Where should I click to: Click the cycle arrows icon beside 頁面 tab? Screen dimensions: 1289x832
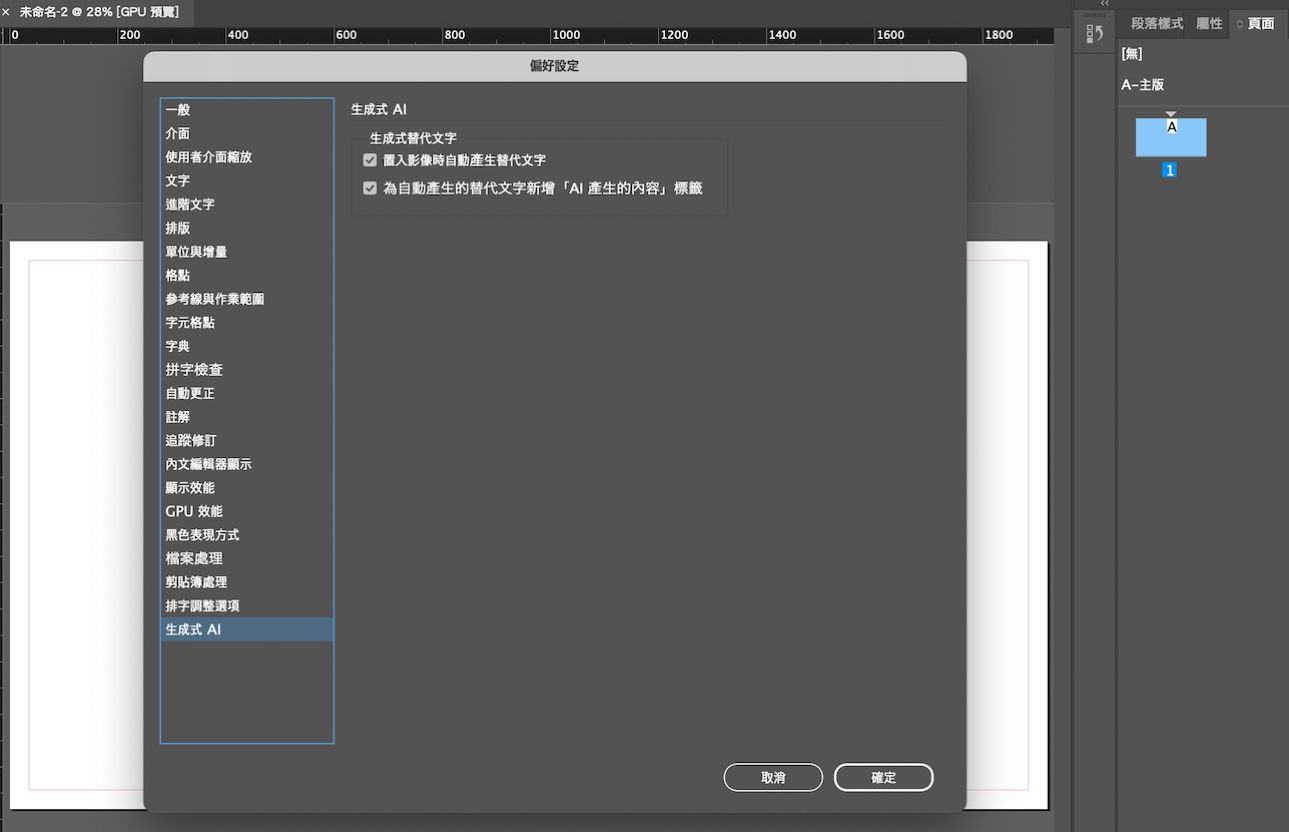coord(1240,24)
